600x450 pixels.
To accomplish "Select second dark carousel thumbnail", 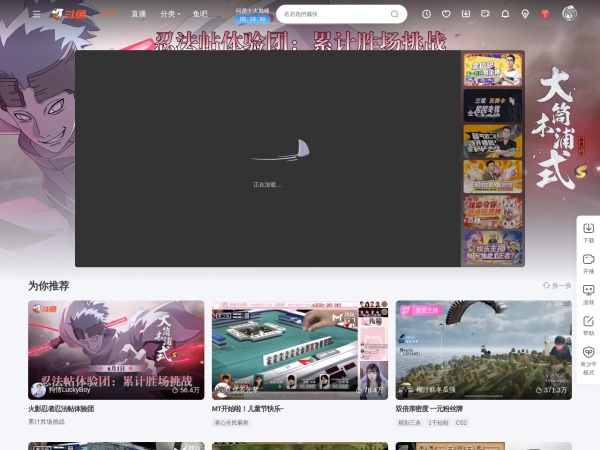I will pyautogui.click(x=492, y=105).
